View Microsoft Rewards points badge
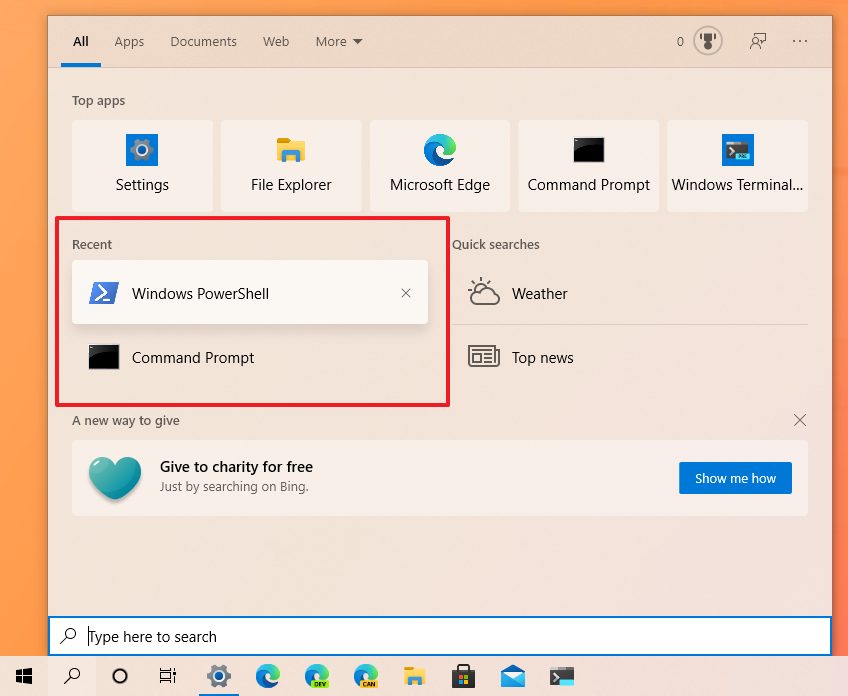The image size is (848, 696). pos(708,41)
